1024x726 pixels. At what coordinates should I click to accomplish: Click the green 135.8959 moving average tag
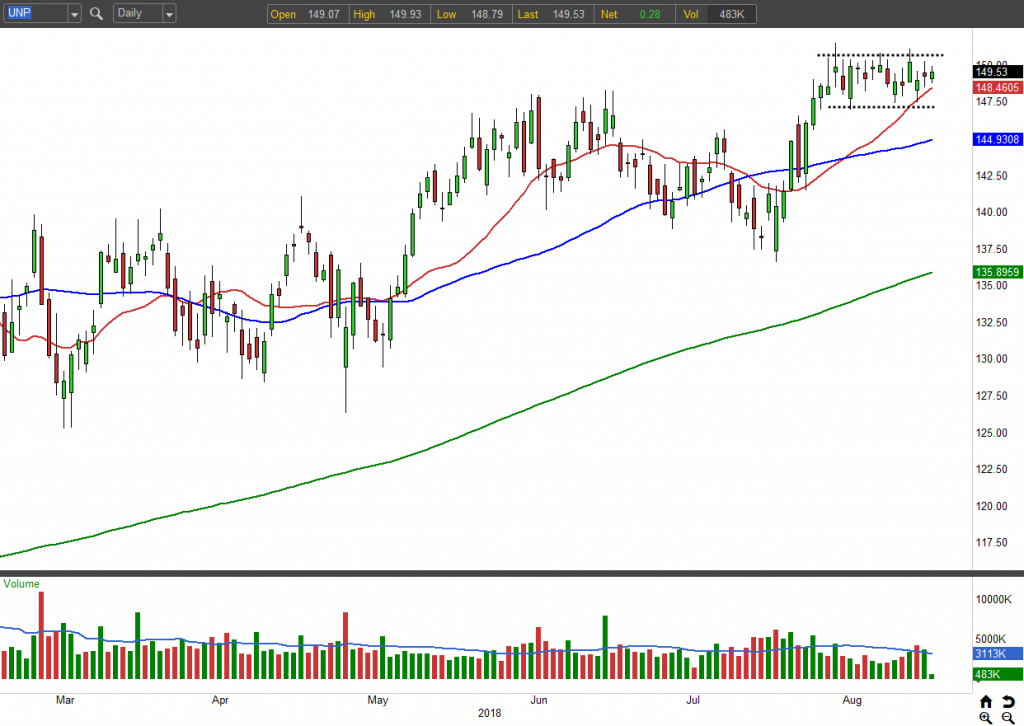click(x=997, y=272)
